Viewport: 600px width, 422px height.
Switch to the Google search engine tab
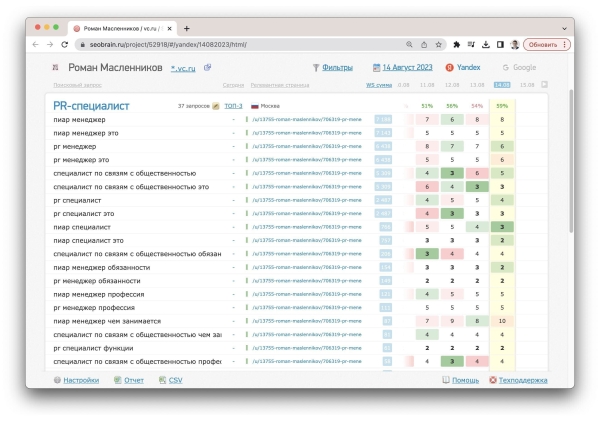519,68
